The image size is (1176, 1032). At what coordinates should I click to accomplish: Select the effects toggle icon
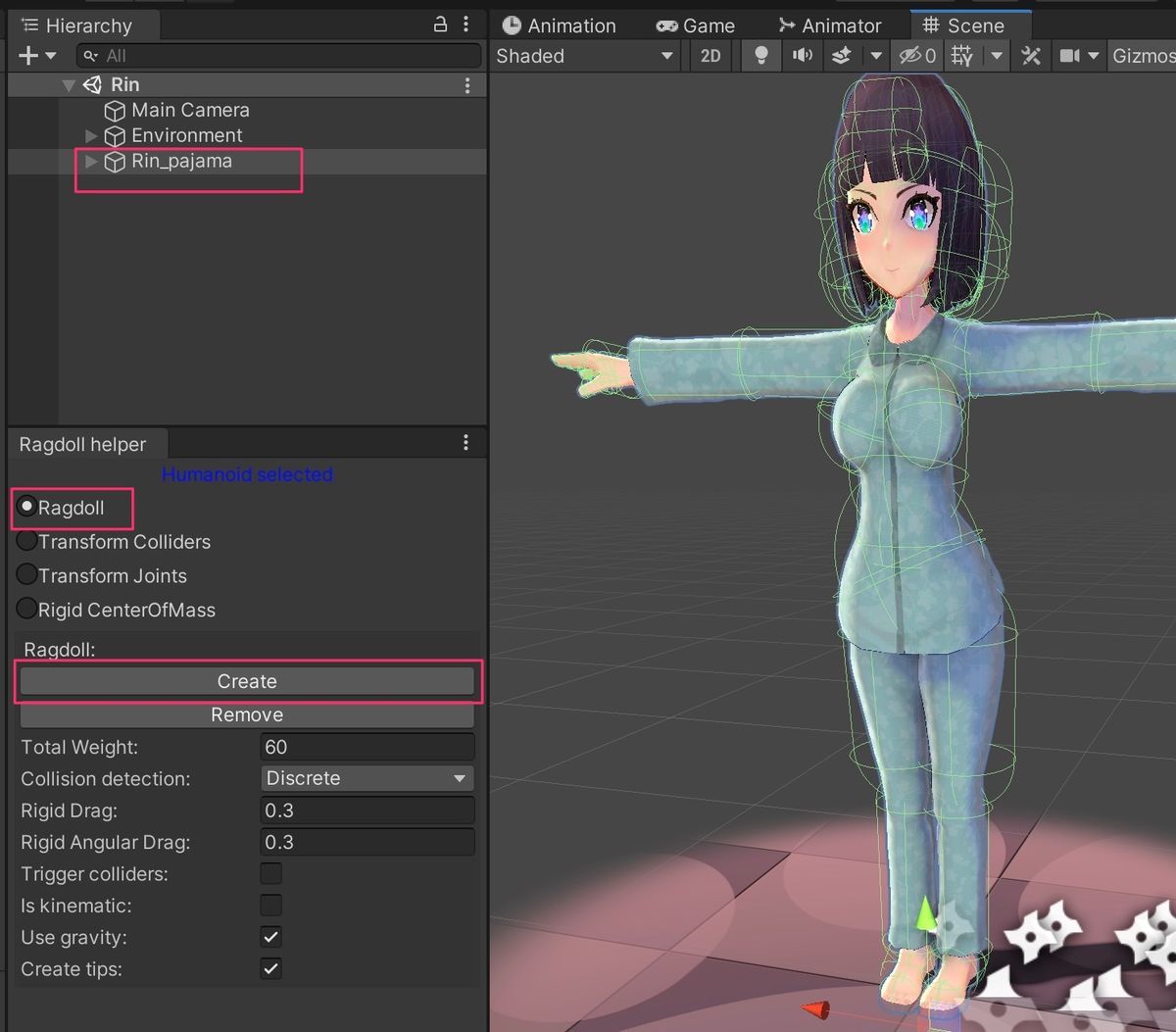tap(841, 56)
